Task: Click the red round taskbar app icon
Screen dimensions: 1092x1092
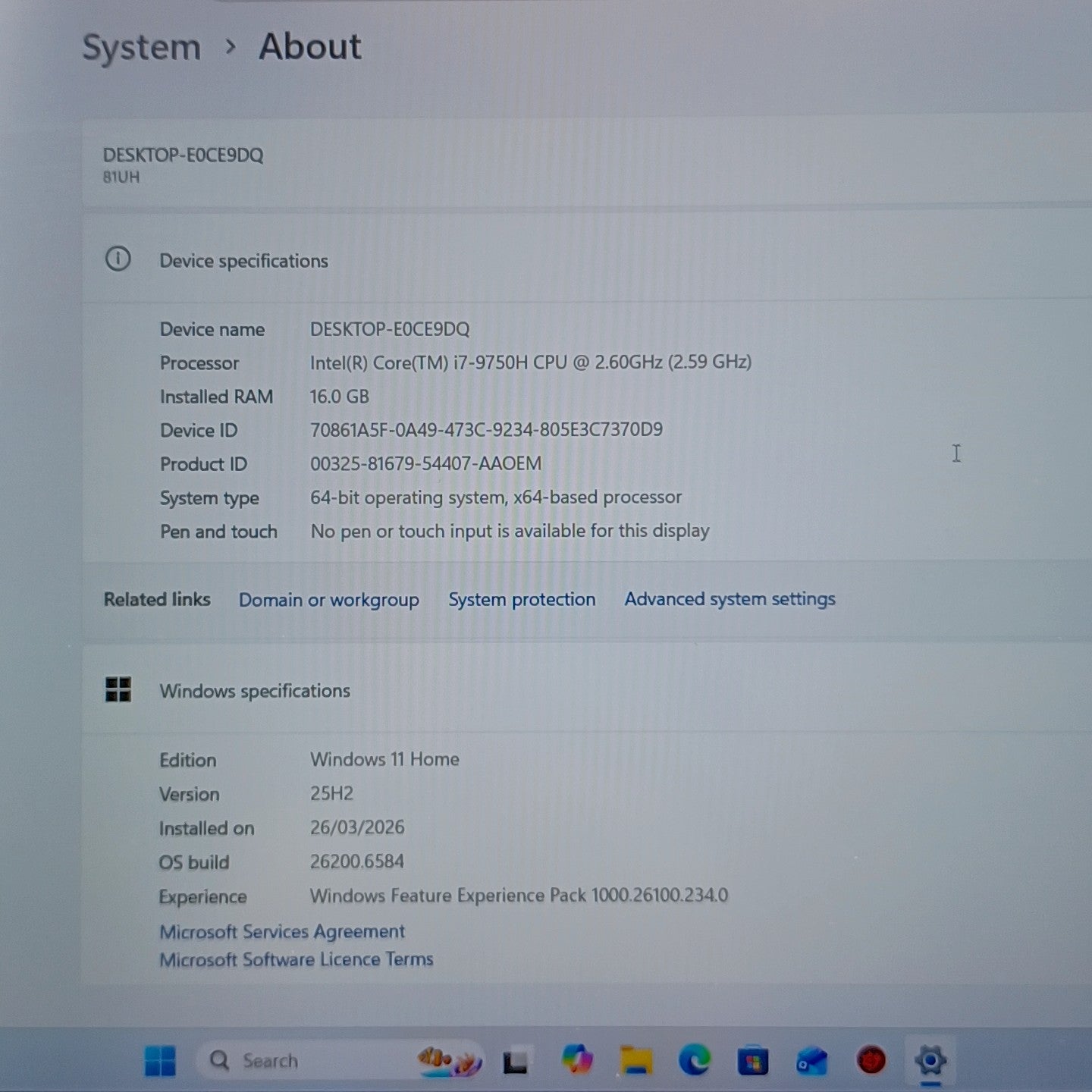Action: (x=871, y=1060)
